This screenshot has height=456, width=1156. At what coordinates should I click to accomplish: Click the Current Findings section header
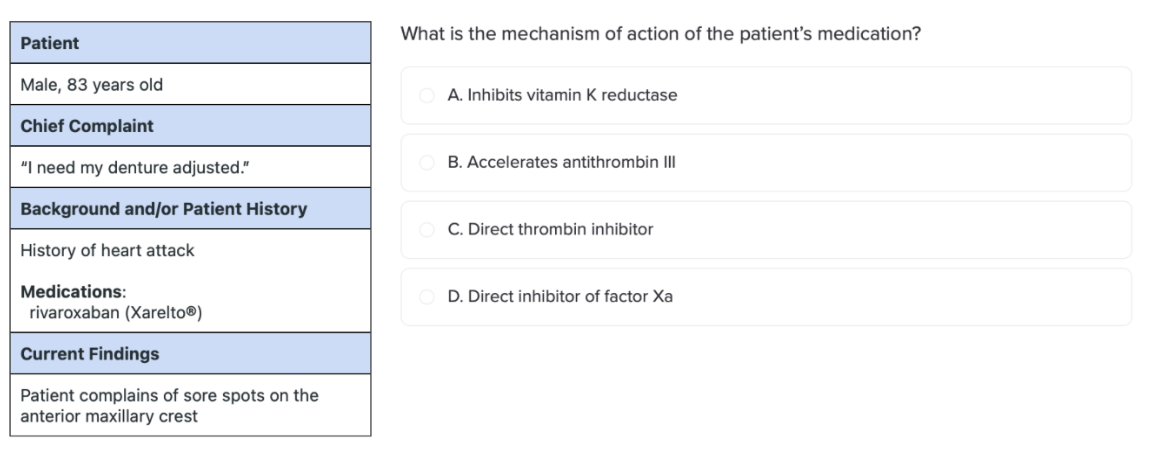(x=190, y=354)
